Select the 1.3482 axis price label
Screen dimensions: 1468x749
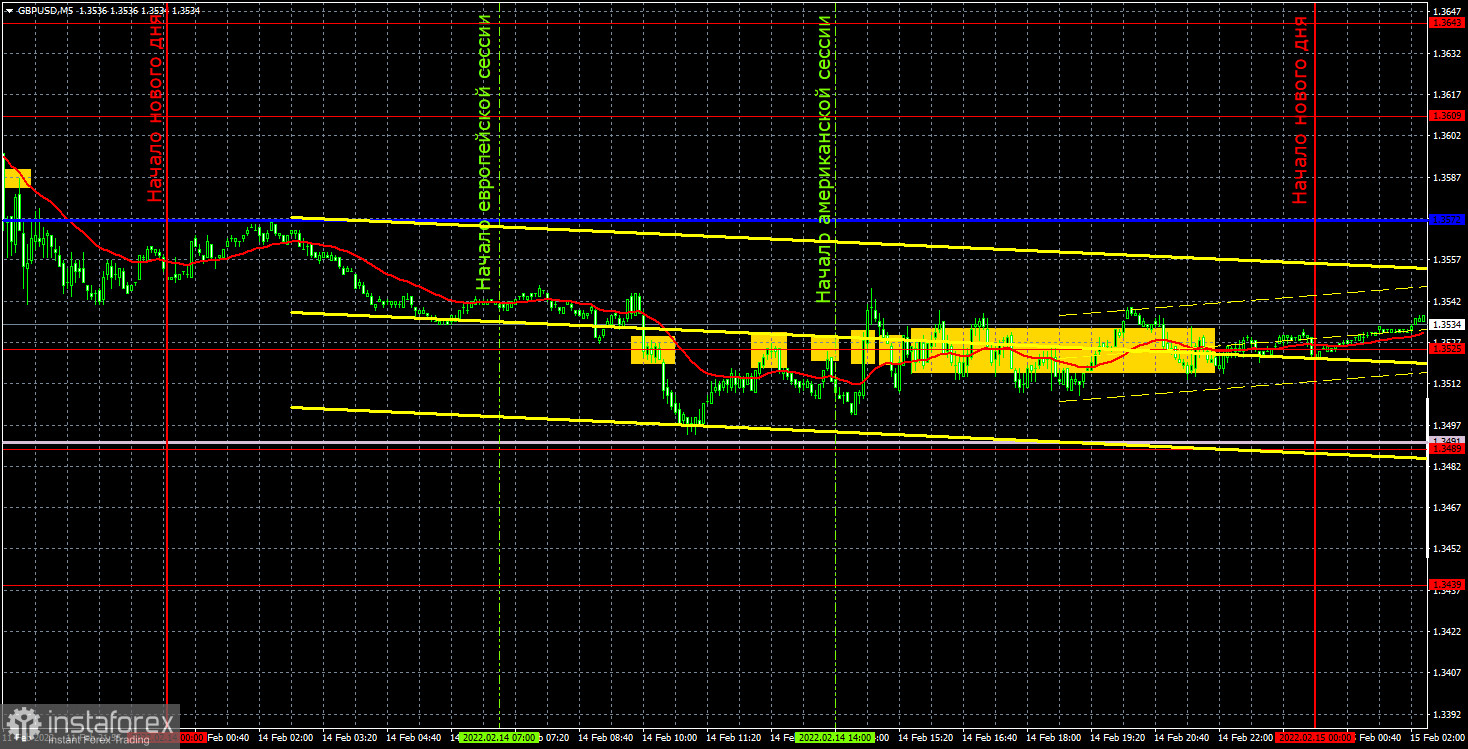[x=1446, y=466]
